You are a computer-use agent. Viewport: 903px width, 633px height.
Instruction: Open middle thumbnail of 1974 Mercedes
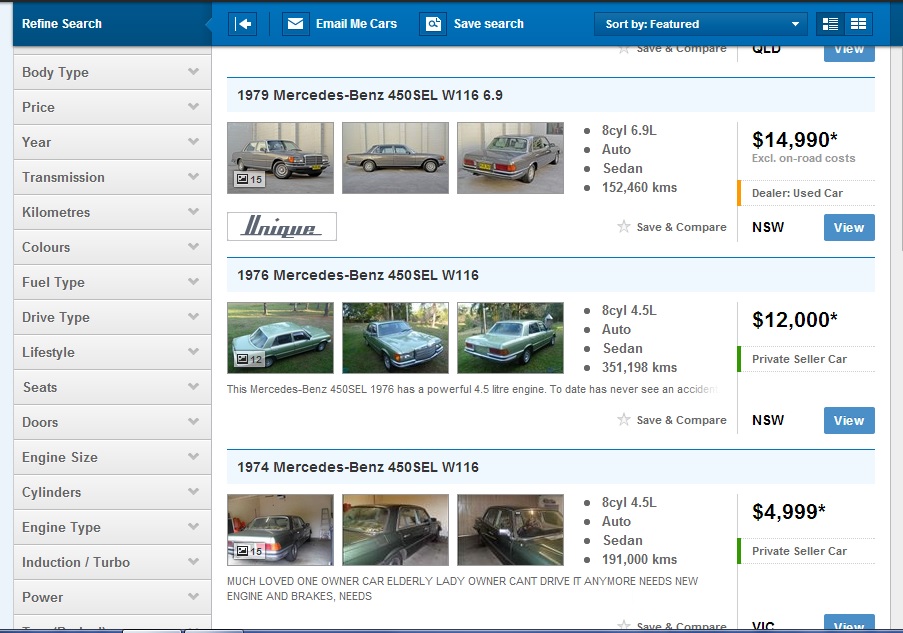coord(395,530)
